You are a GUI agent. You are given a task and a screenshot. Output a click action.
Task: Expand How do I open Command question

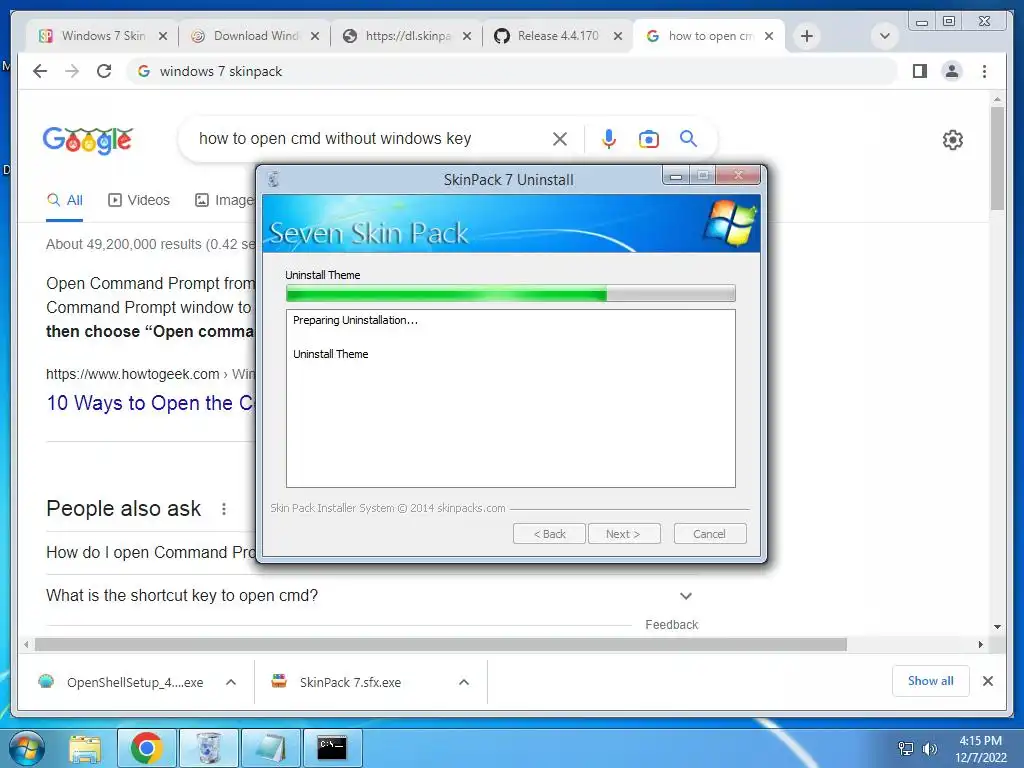151,552
